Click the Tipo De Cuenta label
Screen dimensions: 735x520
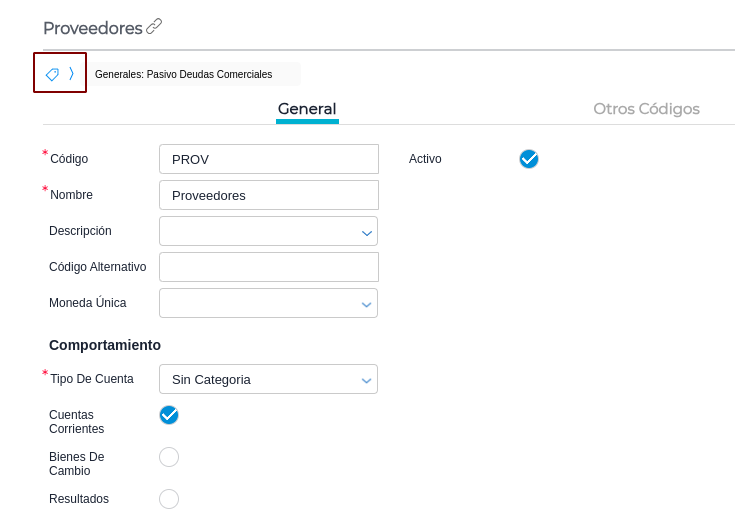coord(92,379)
